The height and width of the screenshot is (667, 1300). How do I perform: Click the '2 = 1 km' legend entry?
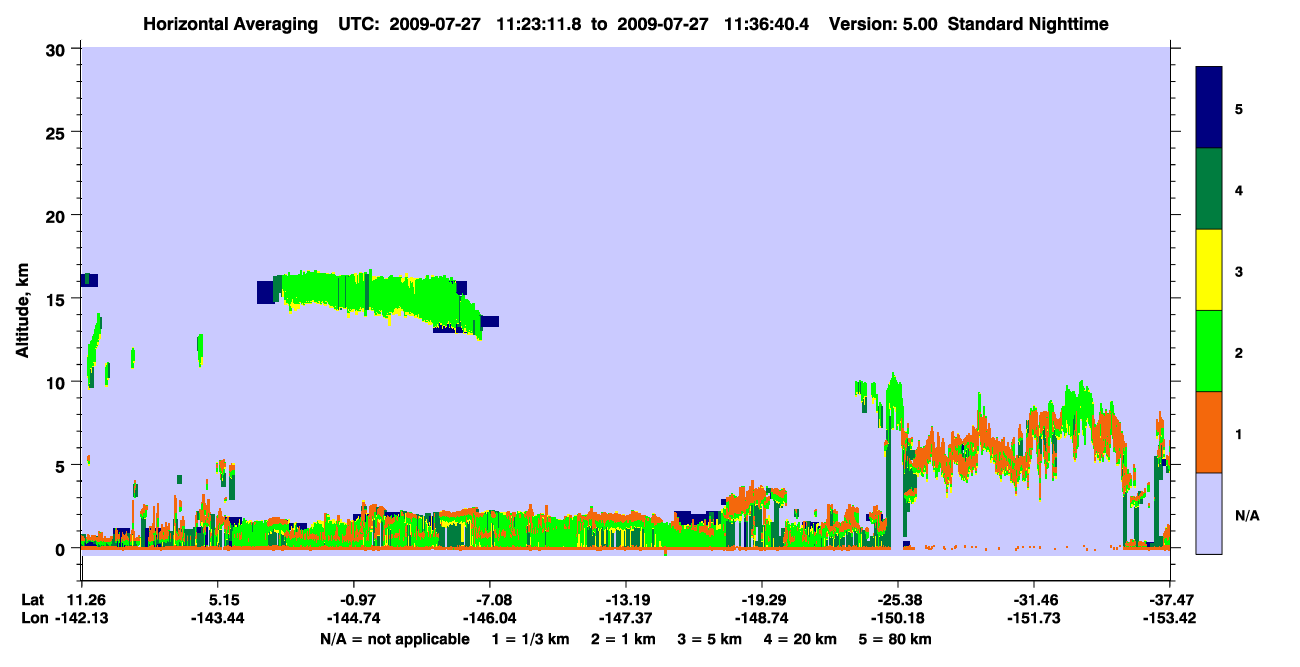coord(623,639)
